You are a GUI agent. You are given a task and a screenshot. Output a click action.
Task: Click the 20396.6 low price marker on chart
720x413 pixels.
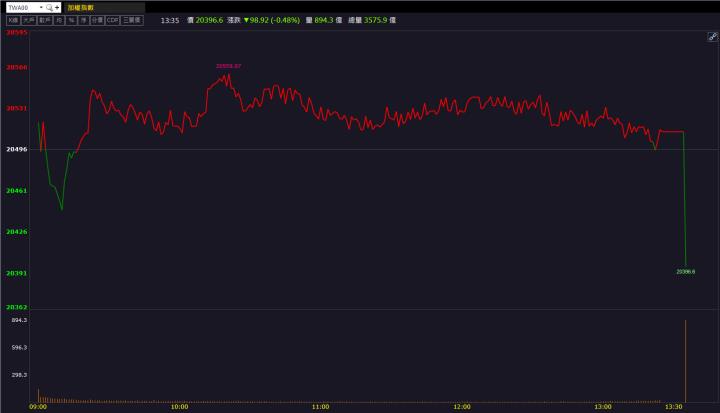(x=685, y=271)
